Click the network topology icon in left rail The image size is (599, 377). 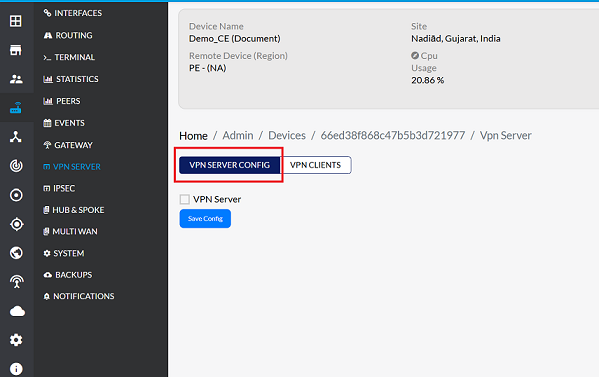pos(16,137)
